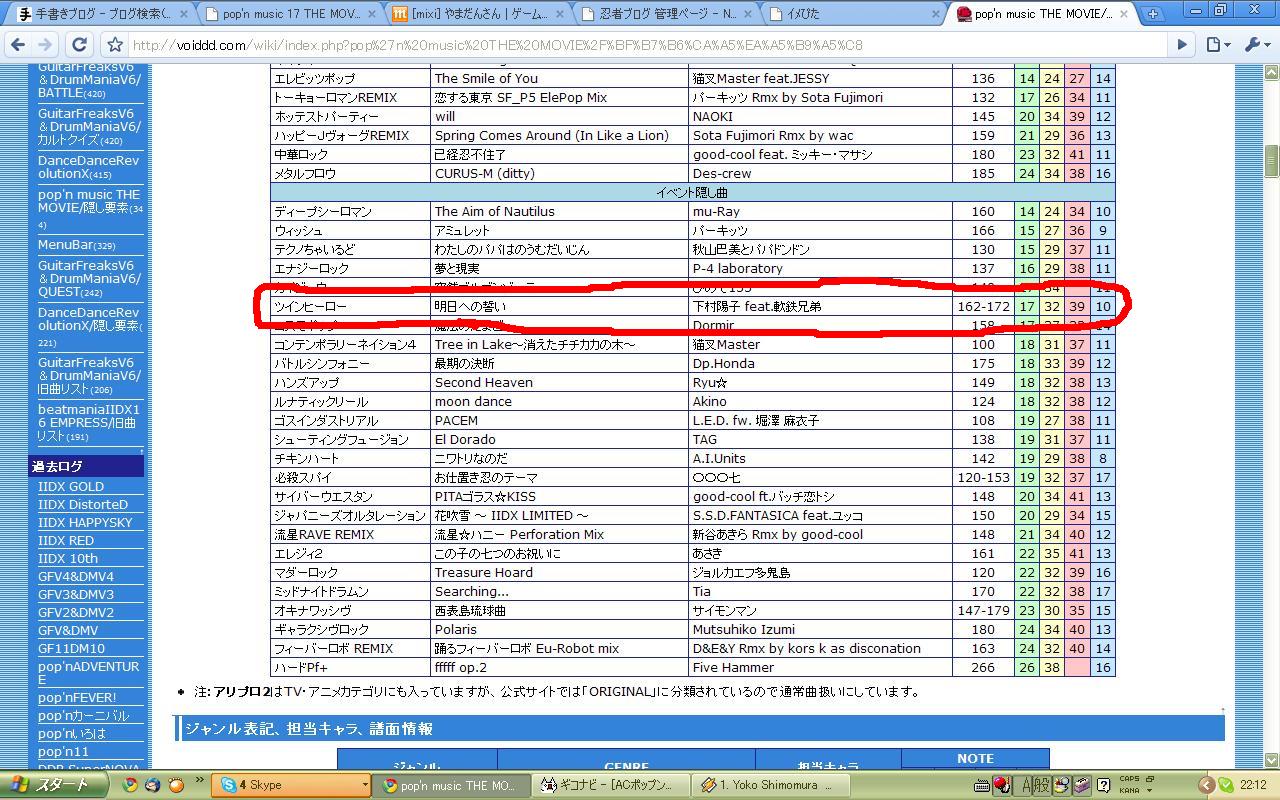The image size is (1280, 800).
Task: Close the mixi やまだんさん tab
Action: click(x=560, y=14)
